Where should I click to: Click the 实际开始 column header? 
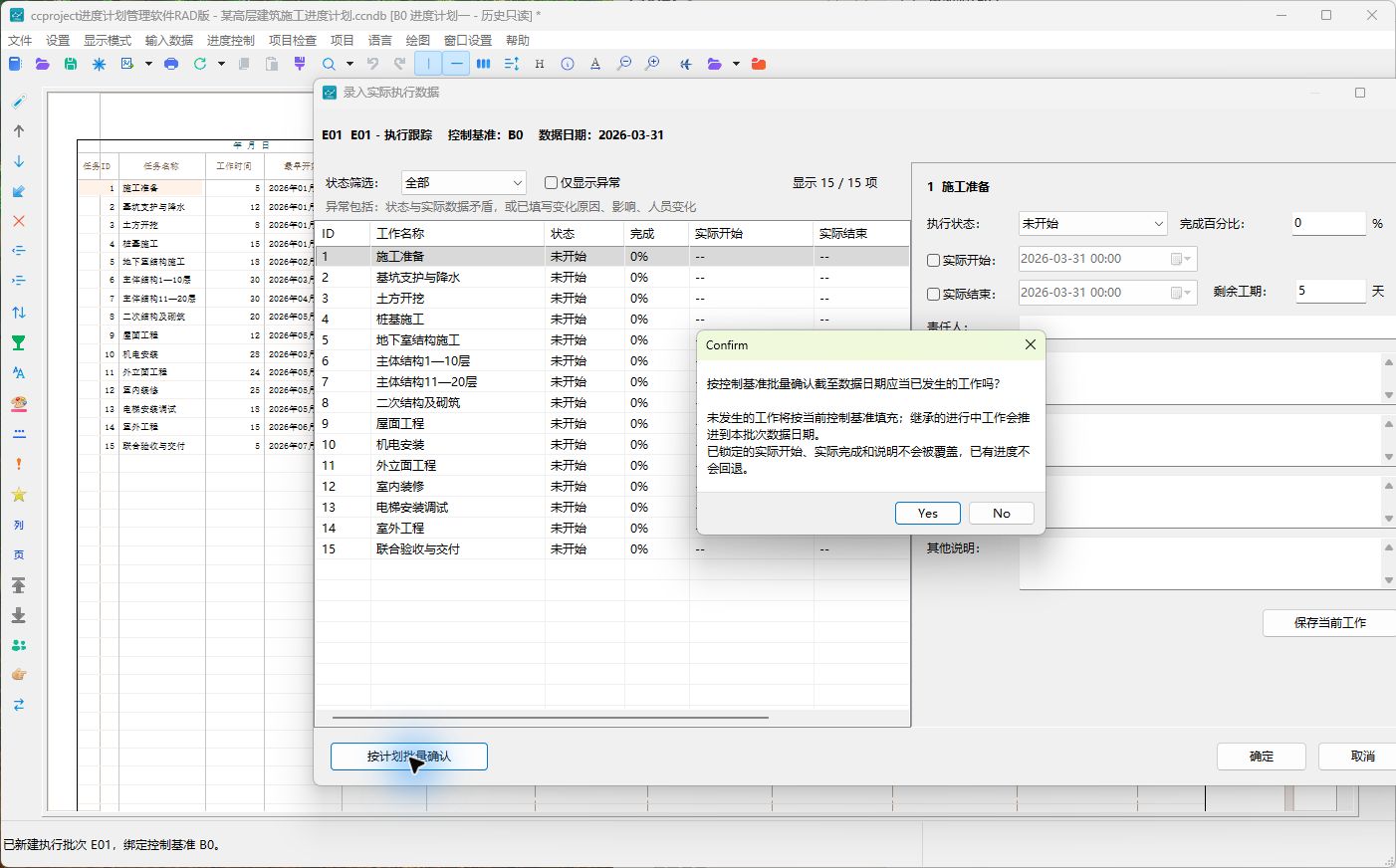click(x=751, y=233)
